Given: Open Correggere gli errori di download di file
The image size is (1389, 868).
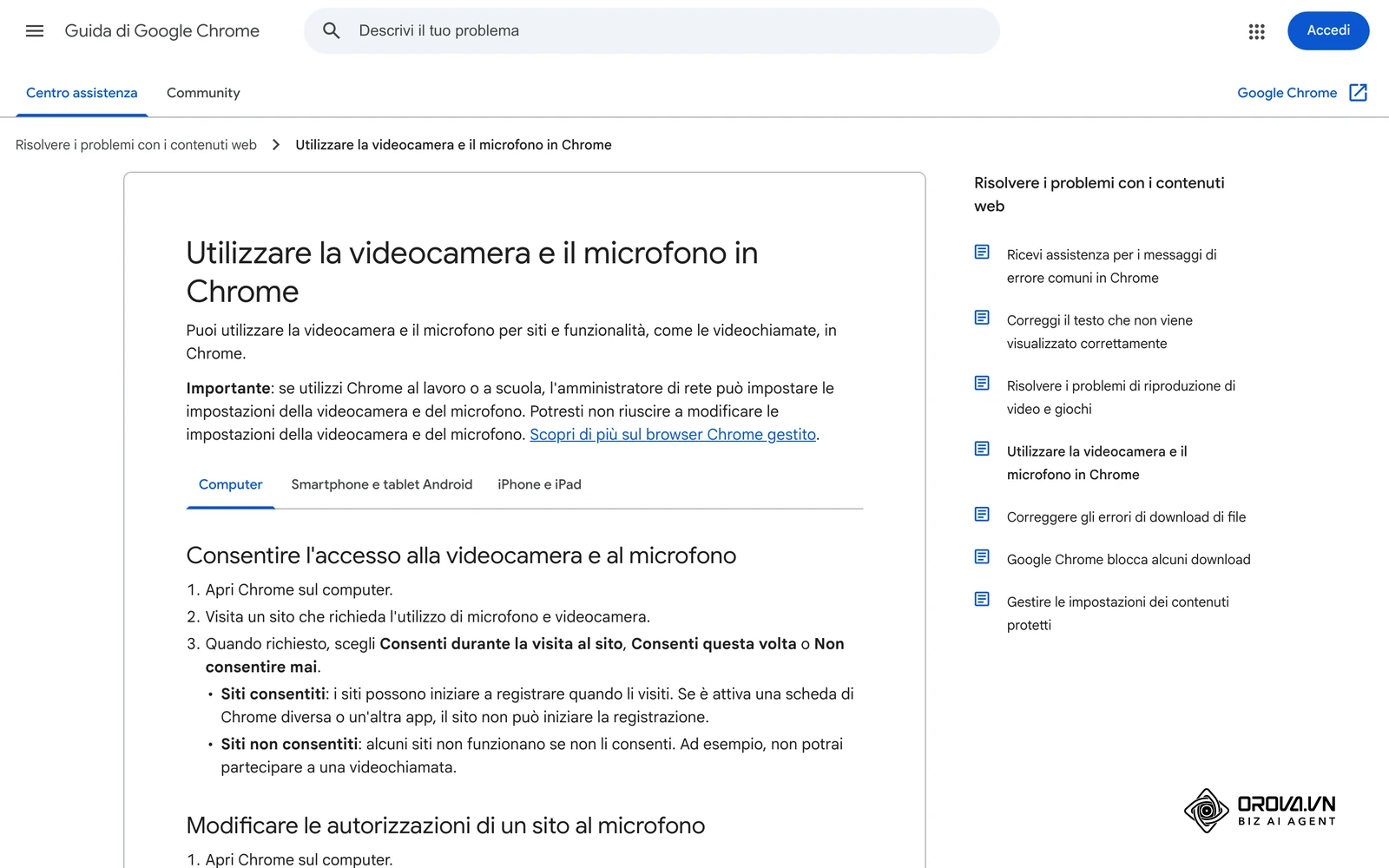Looking at the screenshot, I should (x=1126, y=517).
